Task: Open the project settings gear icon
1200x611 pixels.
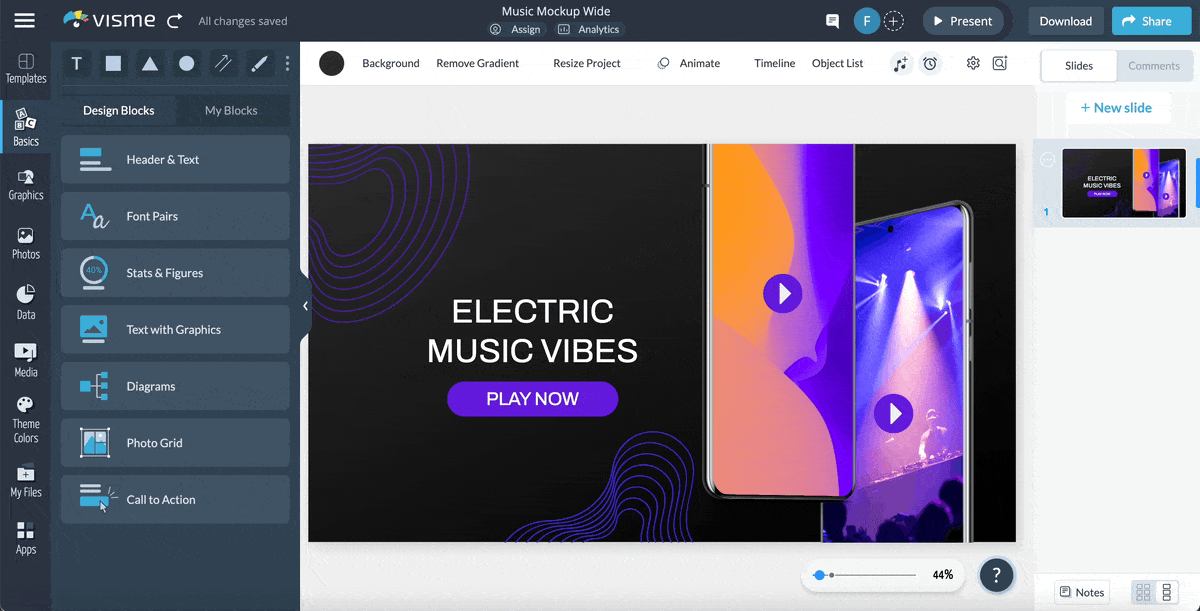Action: pyautogui.click(x=973, y=63)
